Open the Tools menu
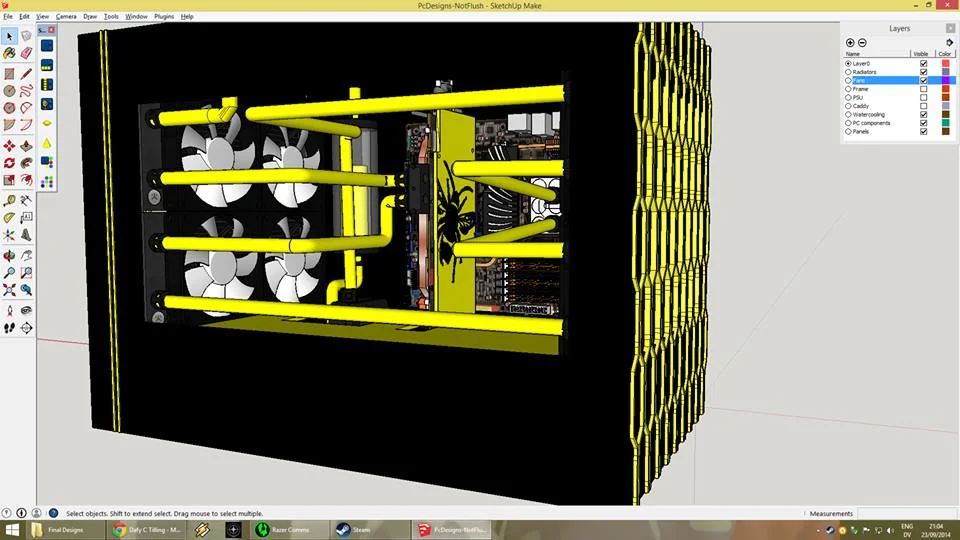This screenshot has height=540, width=960. [x=111, y=17]
